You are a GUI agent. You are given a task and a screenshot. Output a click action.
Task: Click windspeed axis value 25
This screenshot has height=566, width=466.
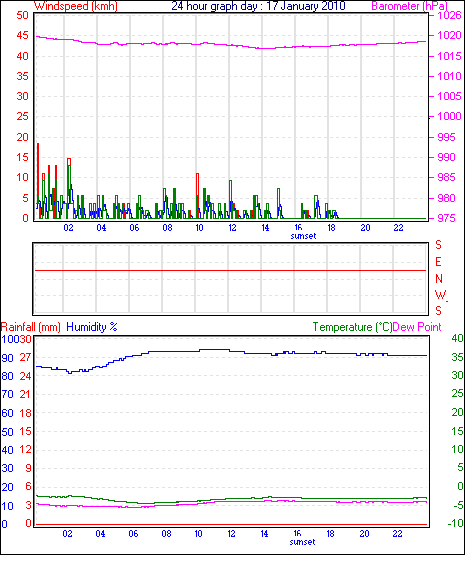pos(22,116)
